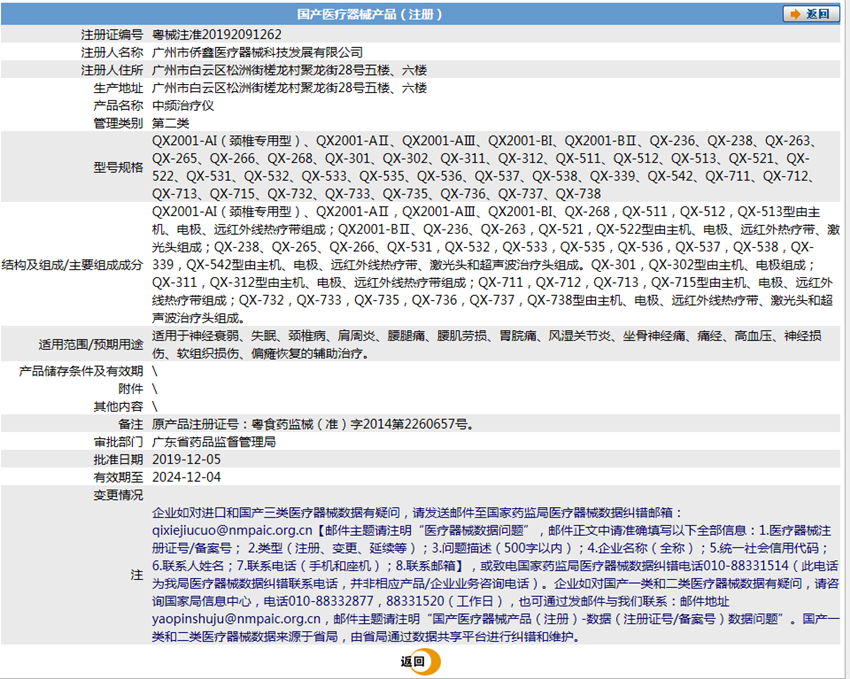Click the 批准日期 label

(x=118, y=460)
